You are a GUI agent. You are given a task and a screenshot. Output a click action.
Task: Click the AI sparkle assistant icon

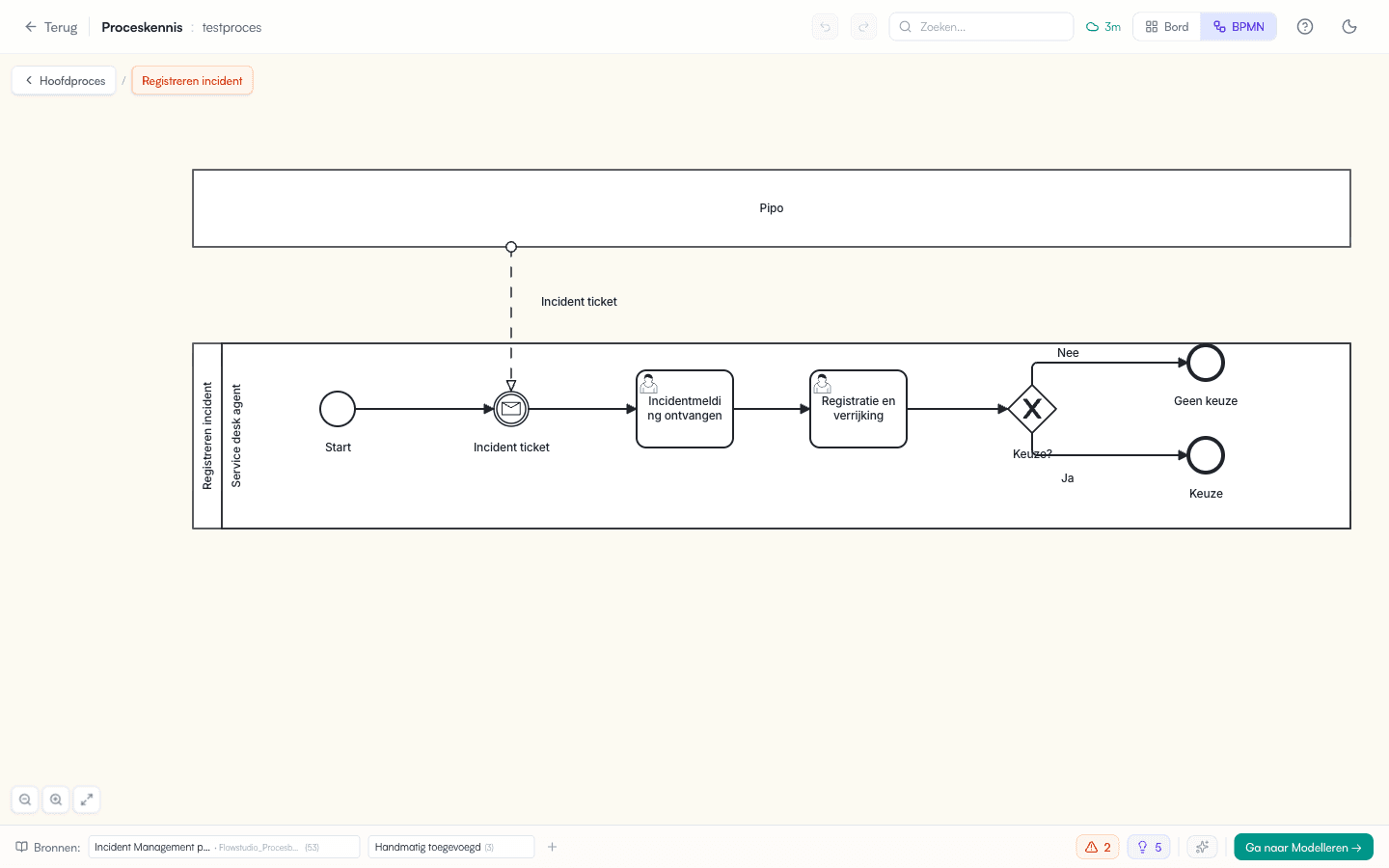pyautogui.click(x=1202, y=847)
